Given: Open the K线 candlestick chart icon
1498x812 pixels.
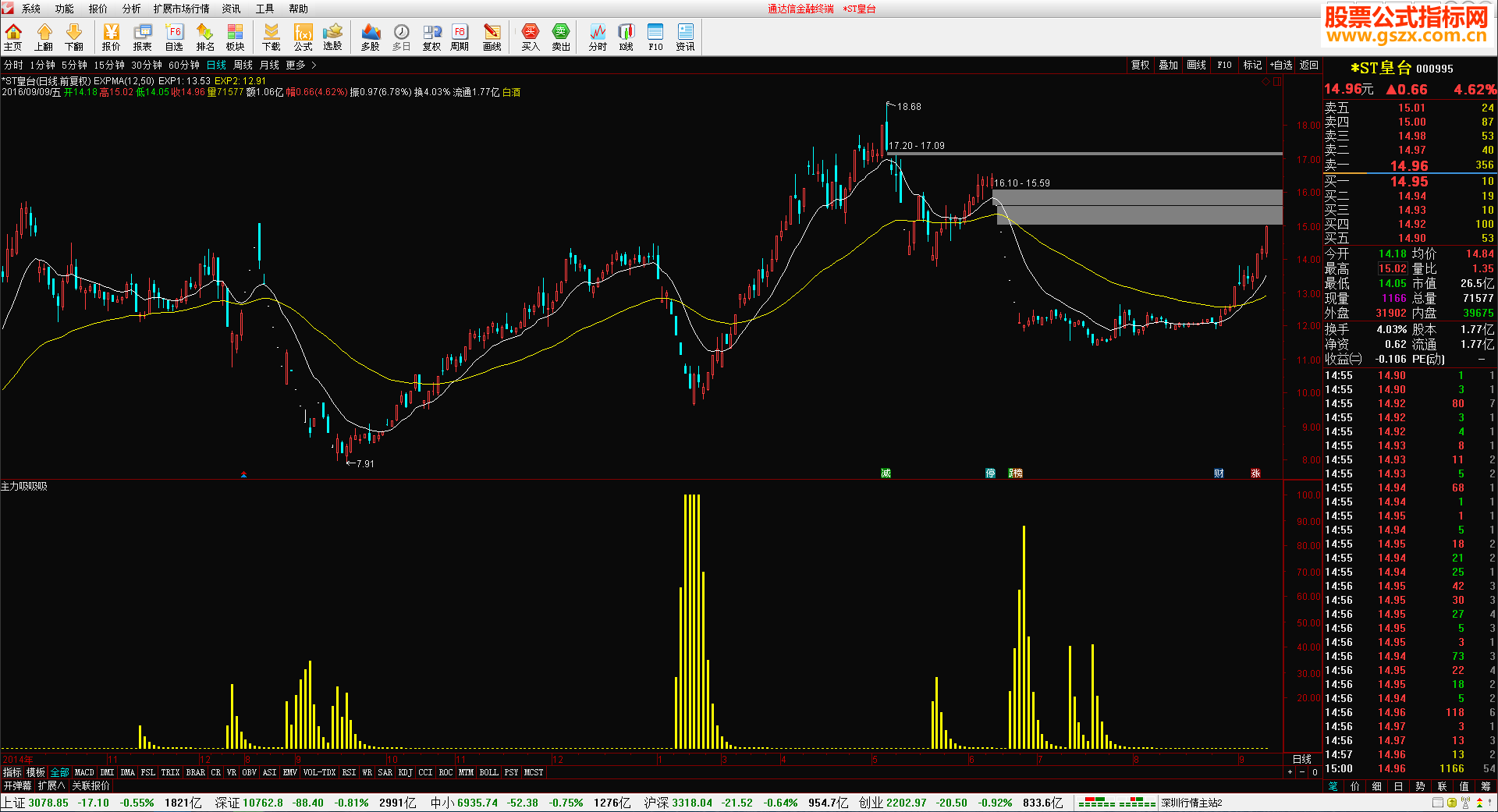Looking at the screenshot, I should 627,37.
